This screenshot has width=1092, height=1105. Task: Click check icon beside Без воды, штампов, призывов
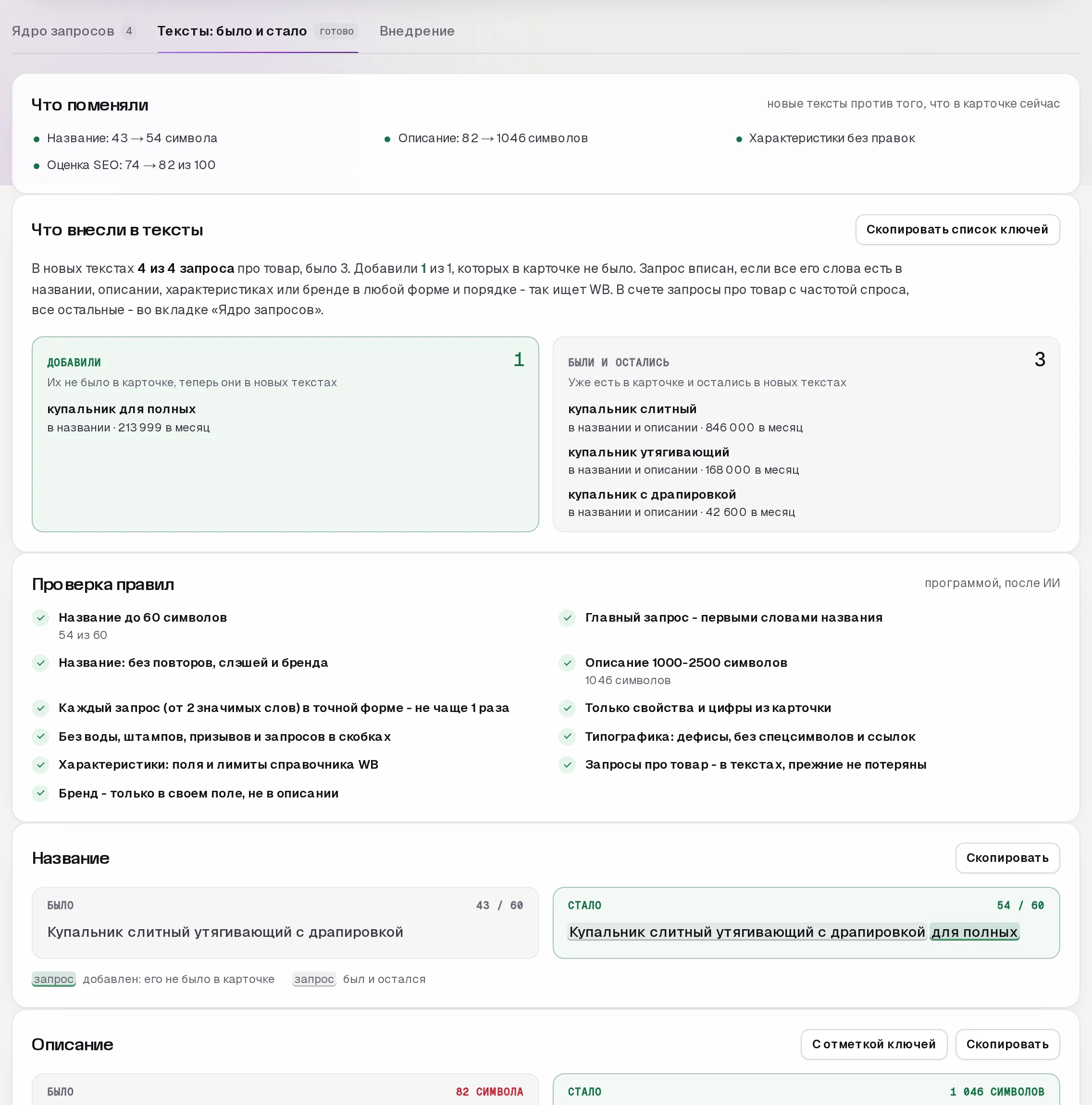click(41, 736)
